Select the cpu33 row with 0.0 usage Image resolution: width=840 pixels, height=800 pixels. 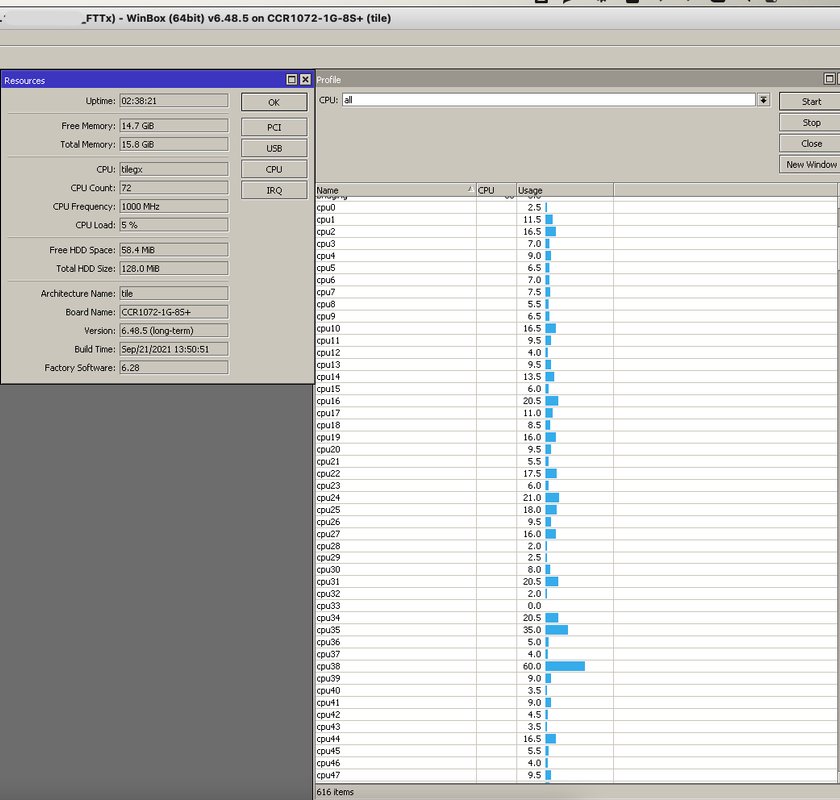tap(576, 605)
